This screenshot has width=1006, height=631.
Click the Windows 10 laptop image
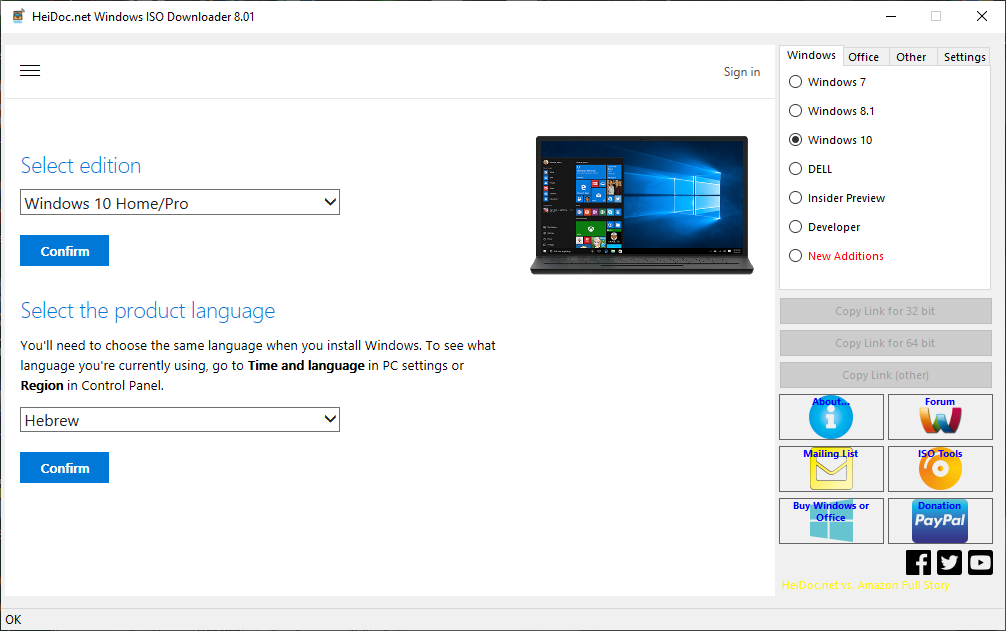pos(642,205)
